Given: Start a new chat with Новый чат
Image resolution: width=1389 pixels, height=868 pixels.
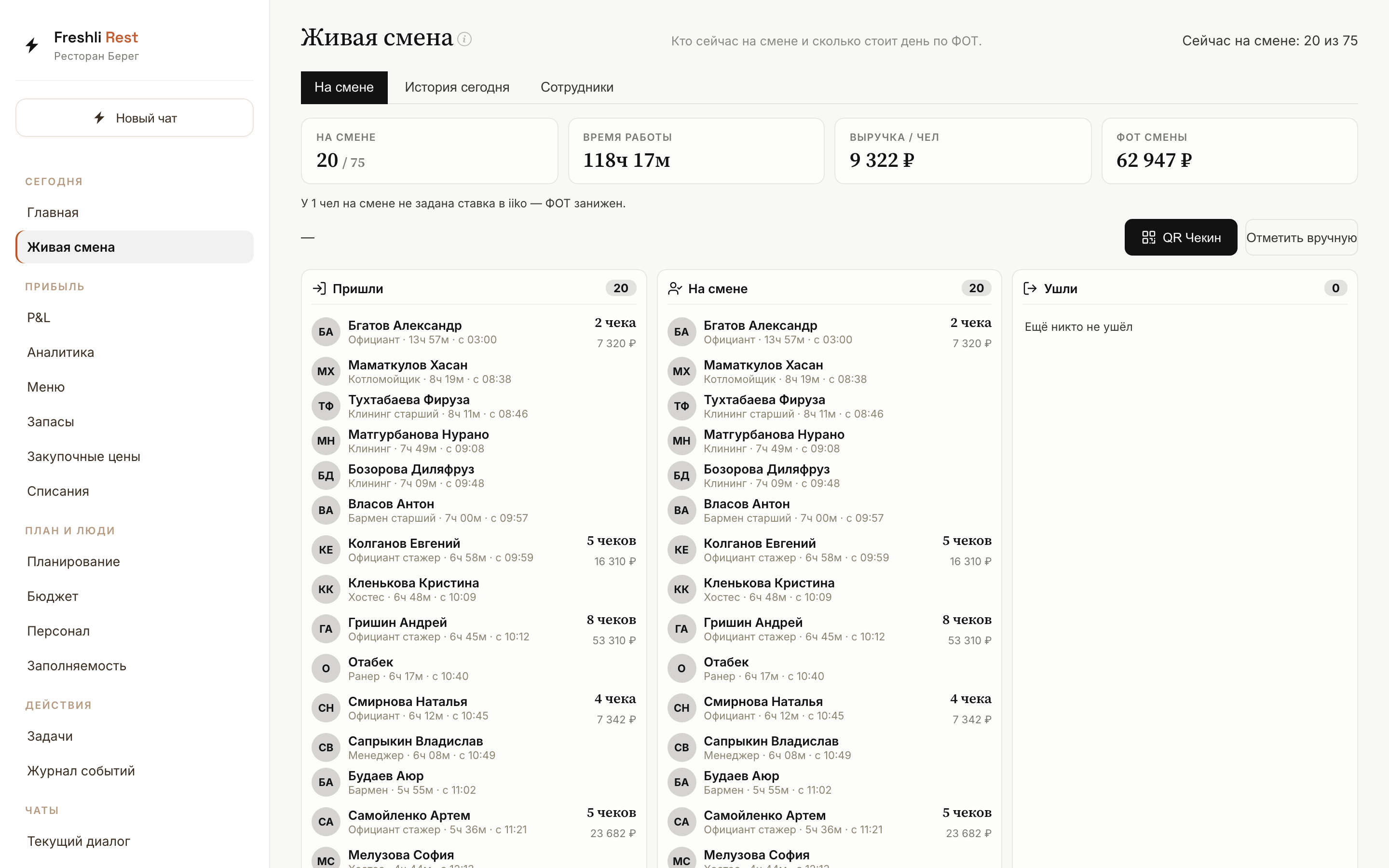Looking at the screenshot, I should [134, 118].
